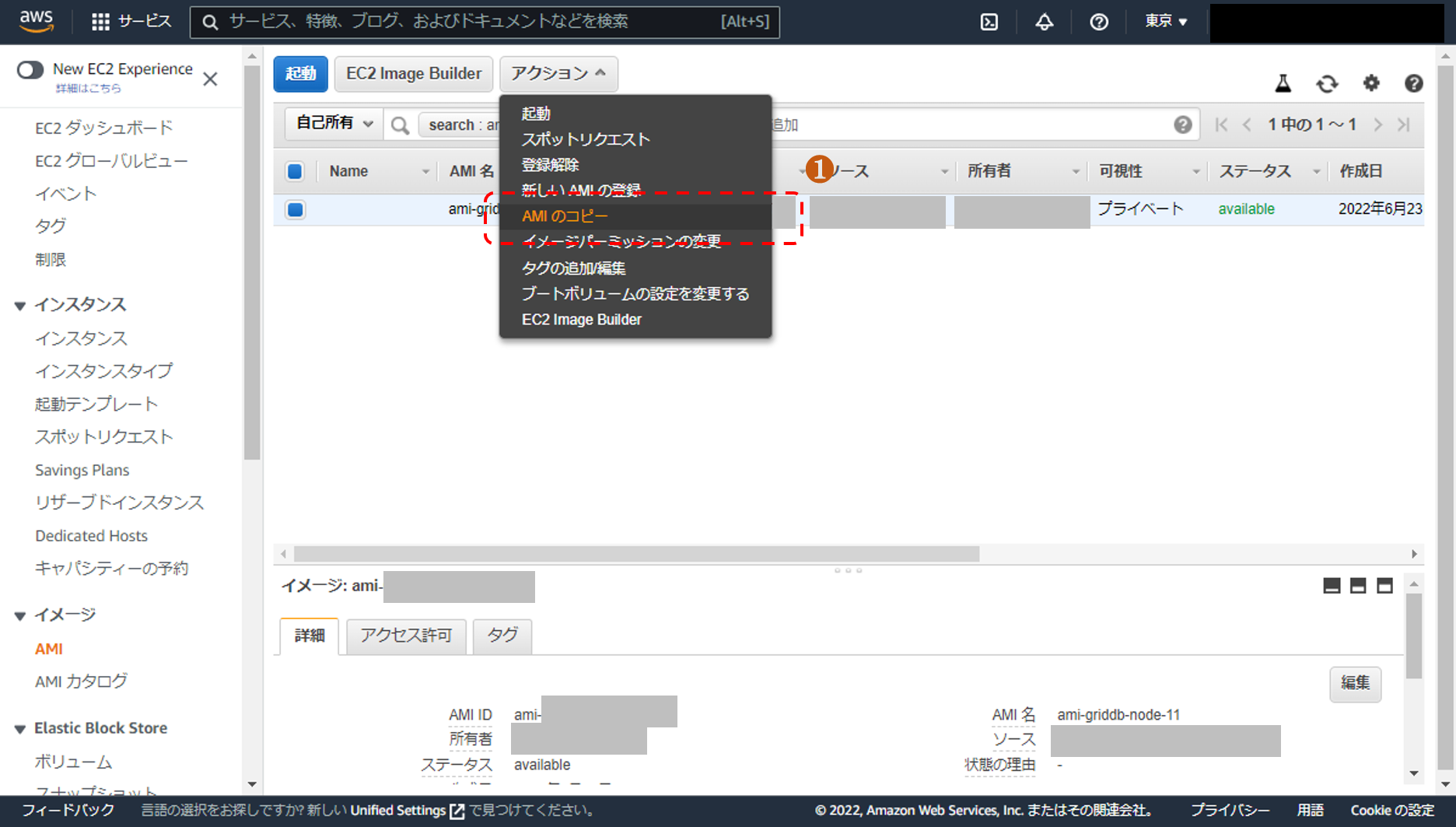This screenshot has height=827, width=1456.
Task: Click the refresh AMI list icon
Action: click(x=1327, y=83)
